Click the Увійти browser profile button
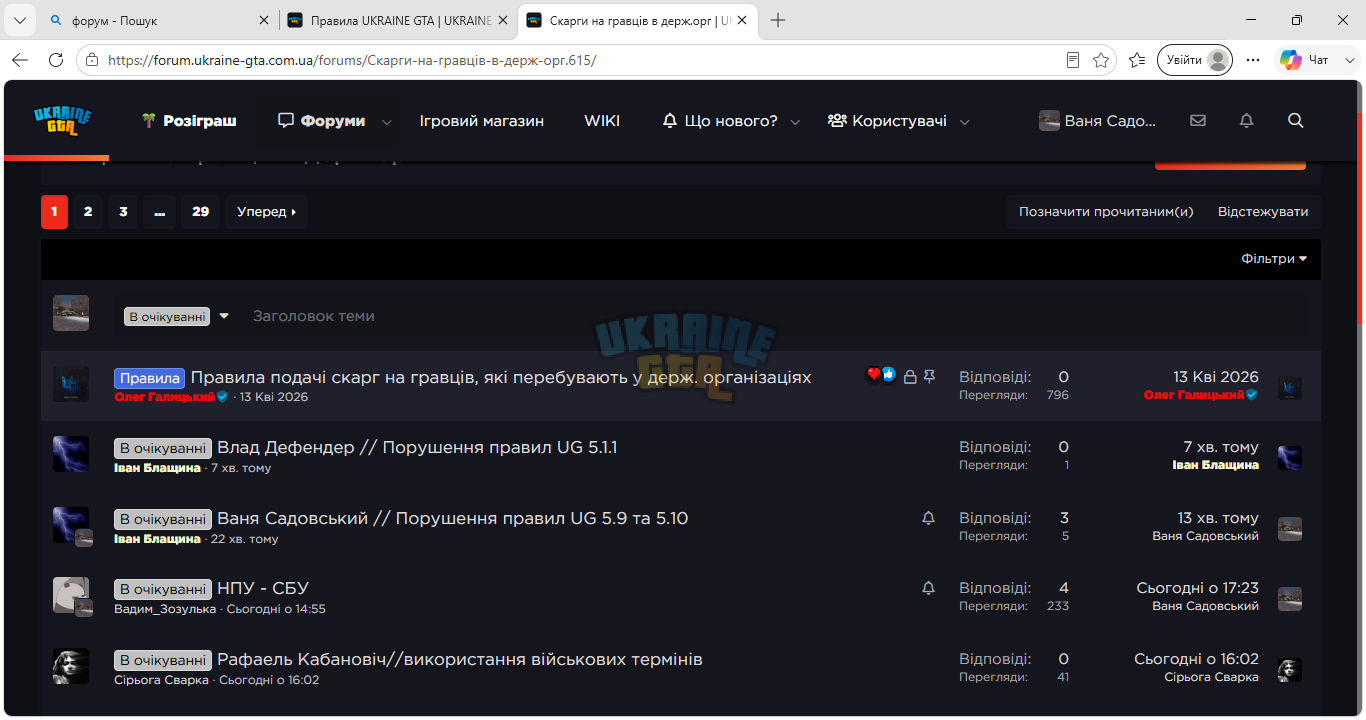Viewport: 1366px width, 720px height. coord(1195,60)
